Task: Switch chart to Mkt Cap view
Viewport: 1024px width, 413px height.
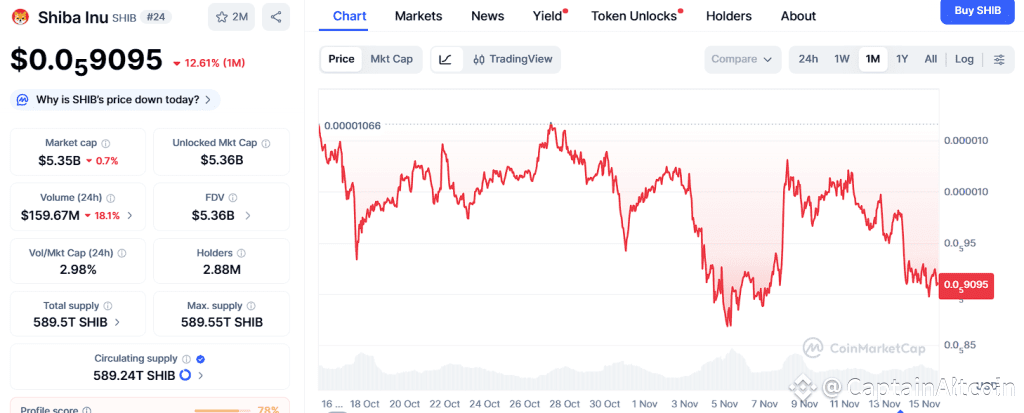Action: click(x=391, y=59)
